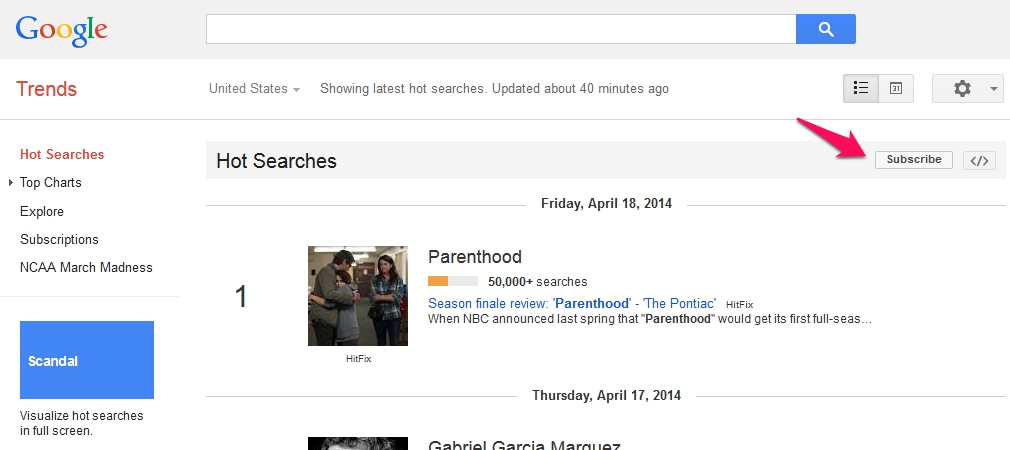This screenshot has width=1010, height=450.
Task: Click the Parenthood search volume bar
Action: point(452,281)
